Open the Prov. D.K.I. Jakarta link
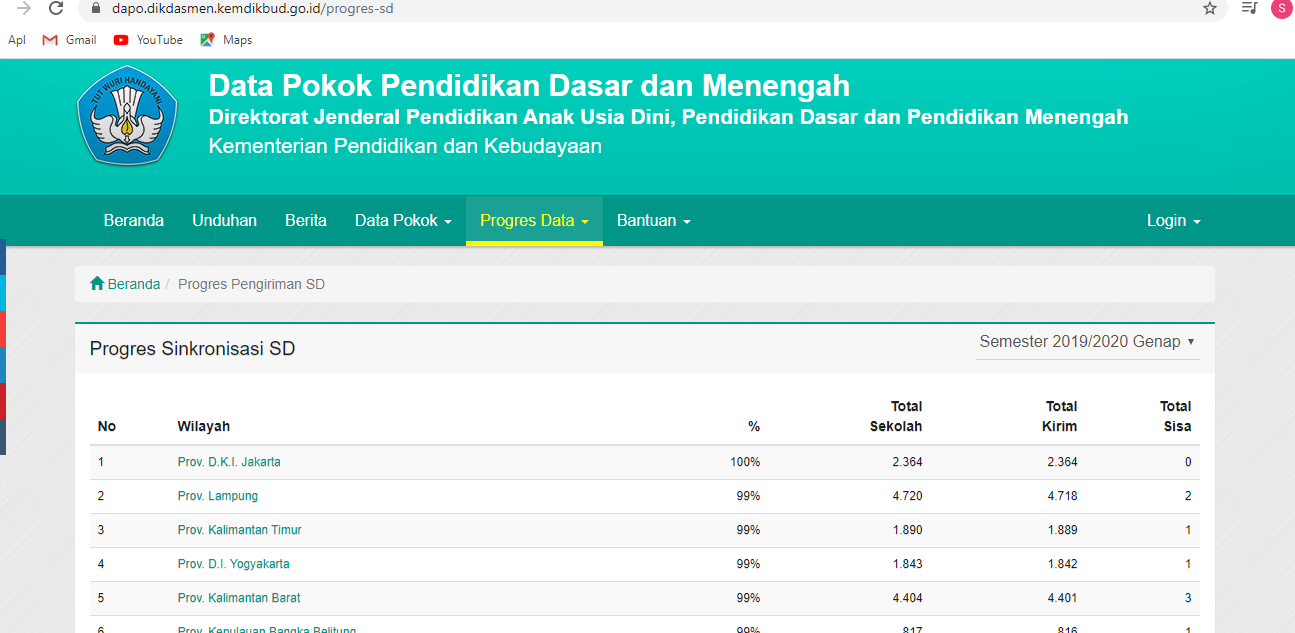Viewport: 1295px width, 633px height. click(228, 462)
